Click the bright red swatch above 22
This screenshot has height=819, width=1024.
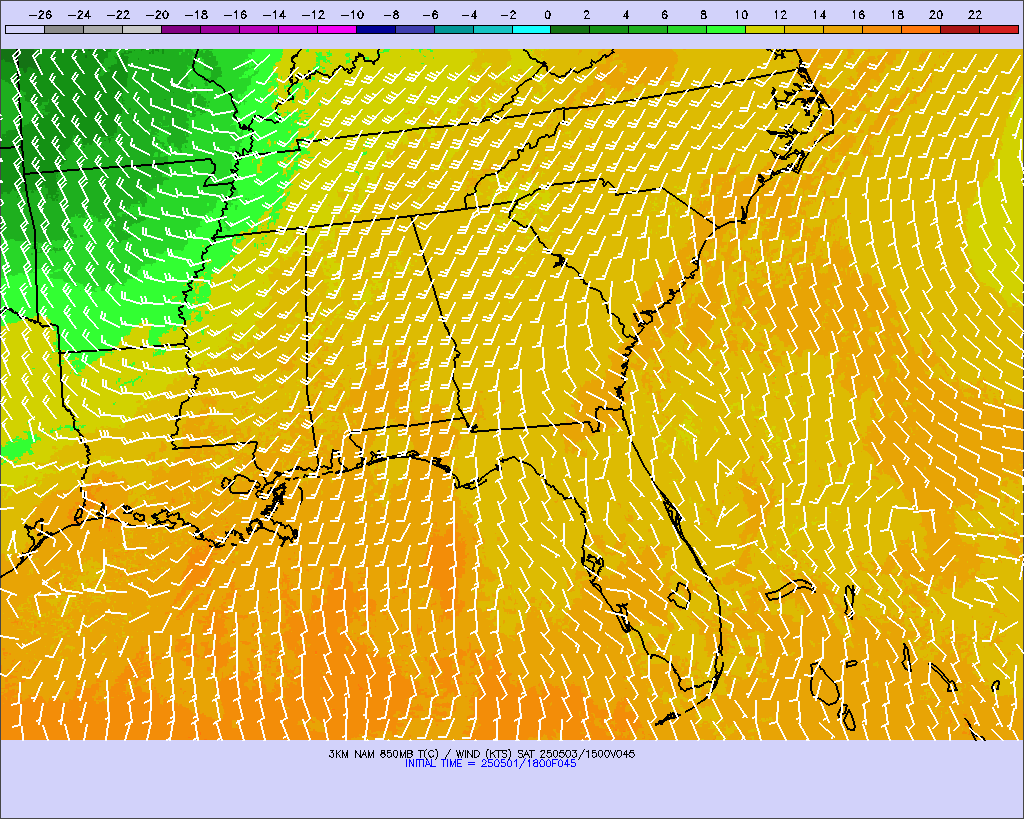point(999,29)
